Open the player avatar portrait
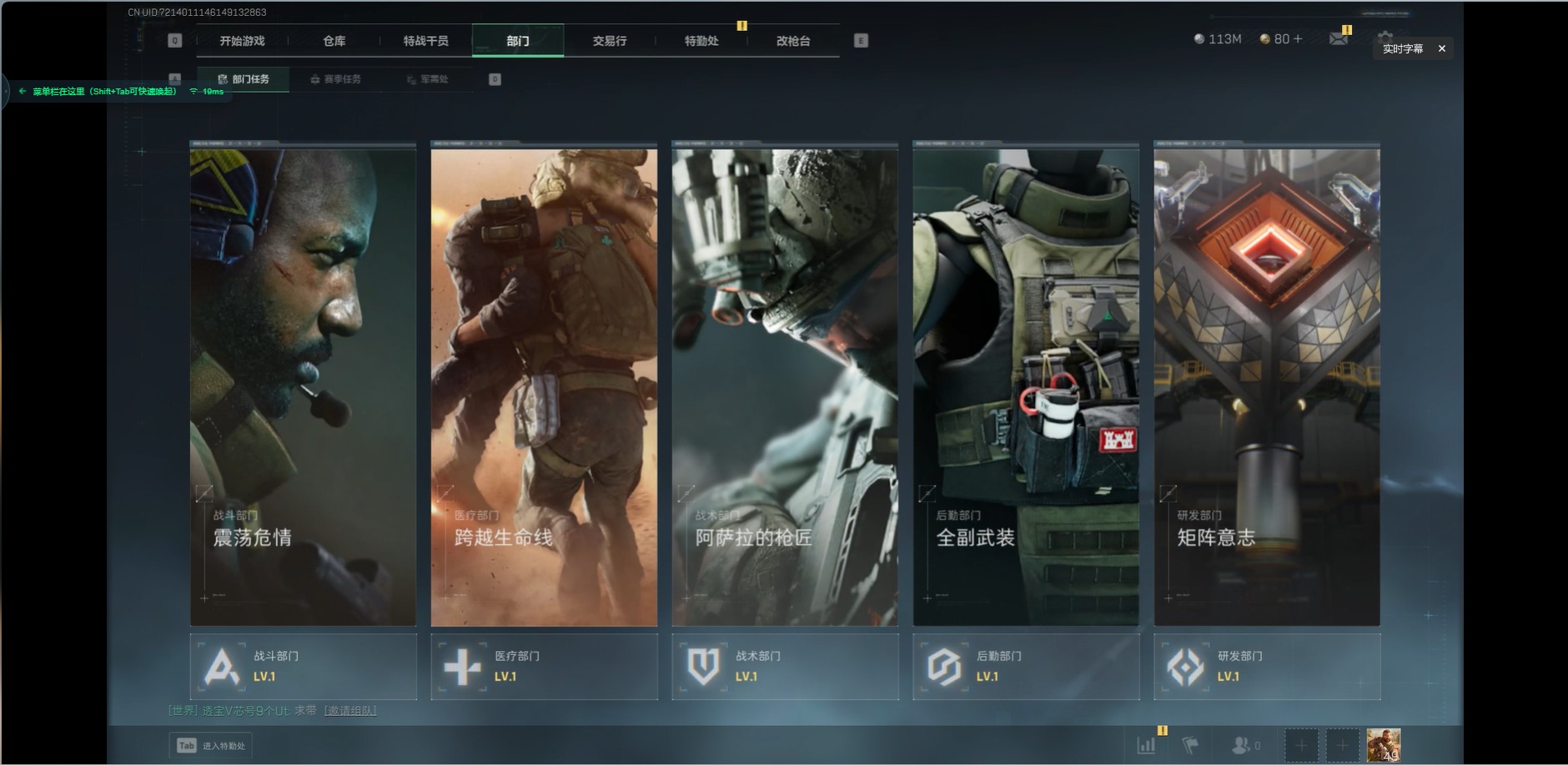The height and width of the screenshot is (766, 1568). [x=1384, y=745]
